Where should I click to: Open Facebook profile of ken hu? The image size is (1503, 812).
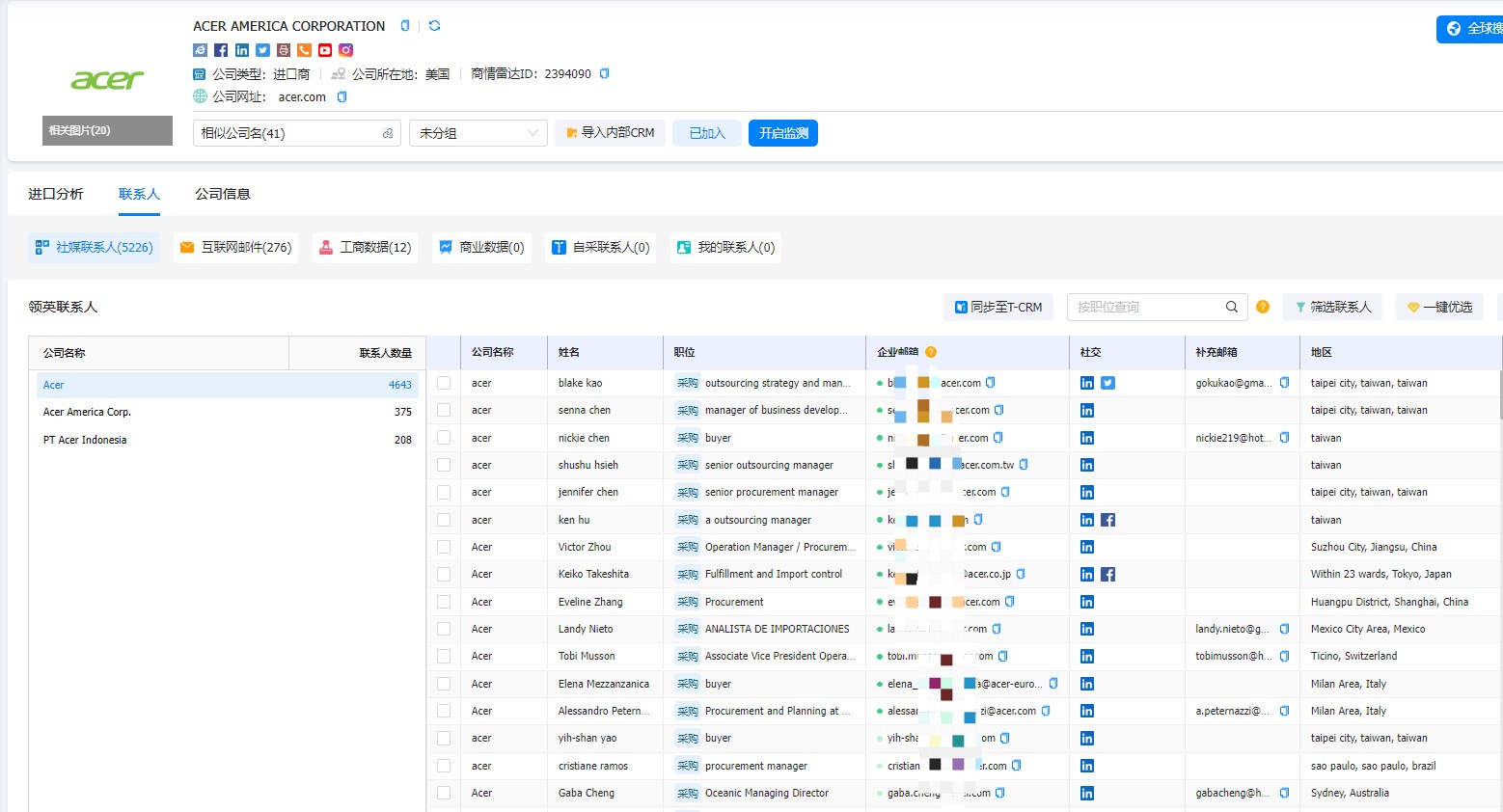(1107, 520)
